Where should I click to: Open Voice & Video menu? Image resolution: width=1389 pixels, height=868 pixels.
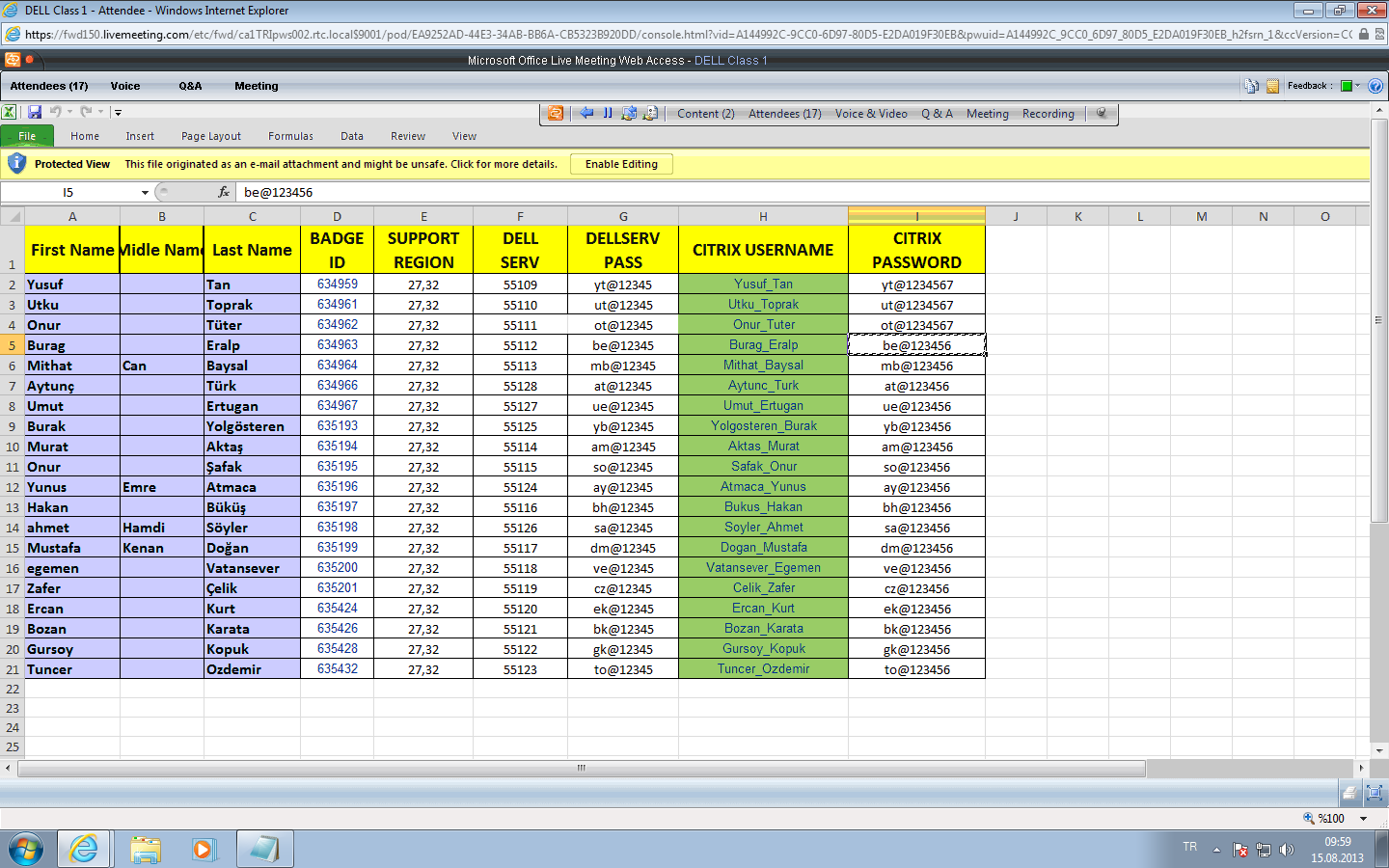pos(871,114)
